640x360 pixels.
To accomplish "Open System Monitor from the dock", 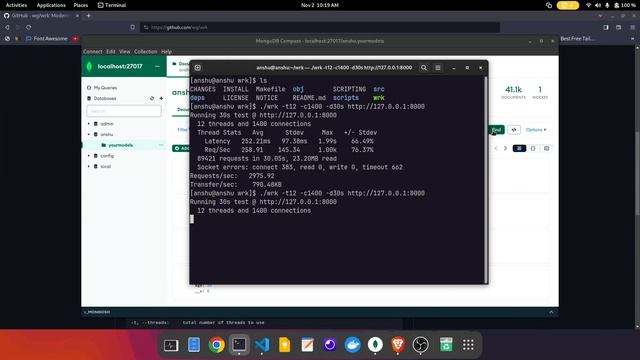I will point(171,345).
